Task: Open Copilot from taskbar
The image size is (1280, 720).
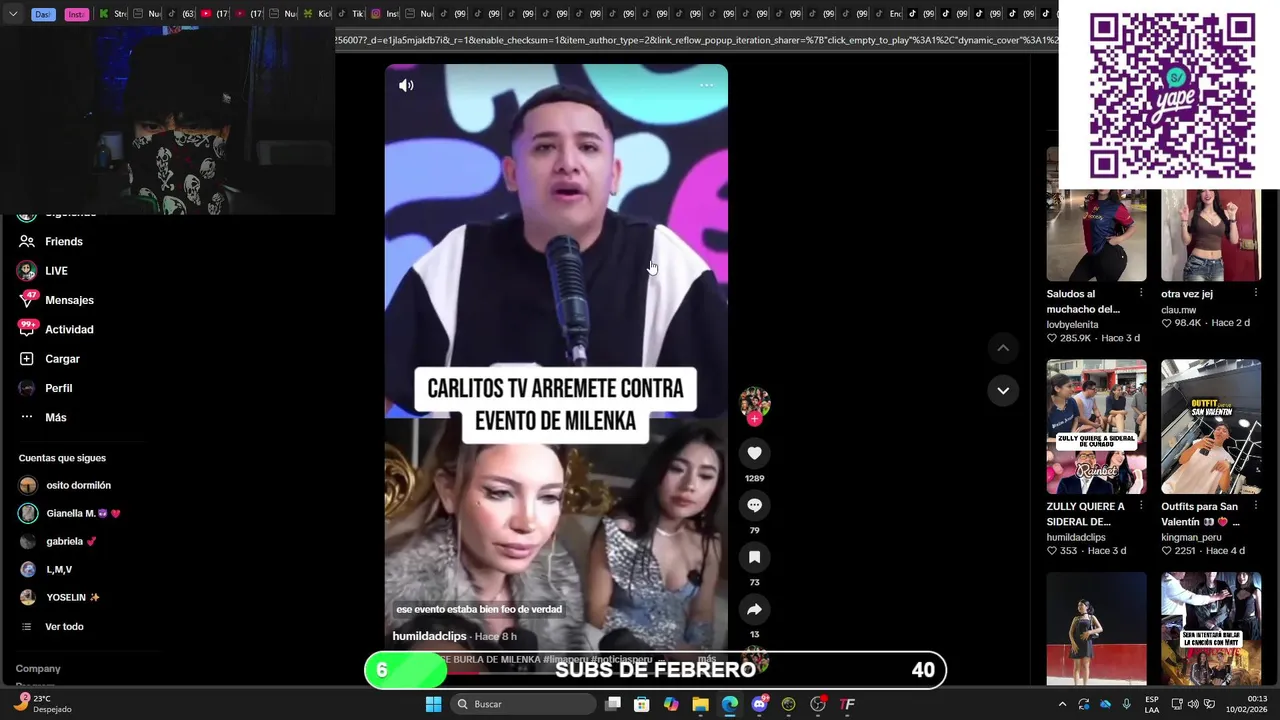Action: pos(671,704)
